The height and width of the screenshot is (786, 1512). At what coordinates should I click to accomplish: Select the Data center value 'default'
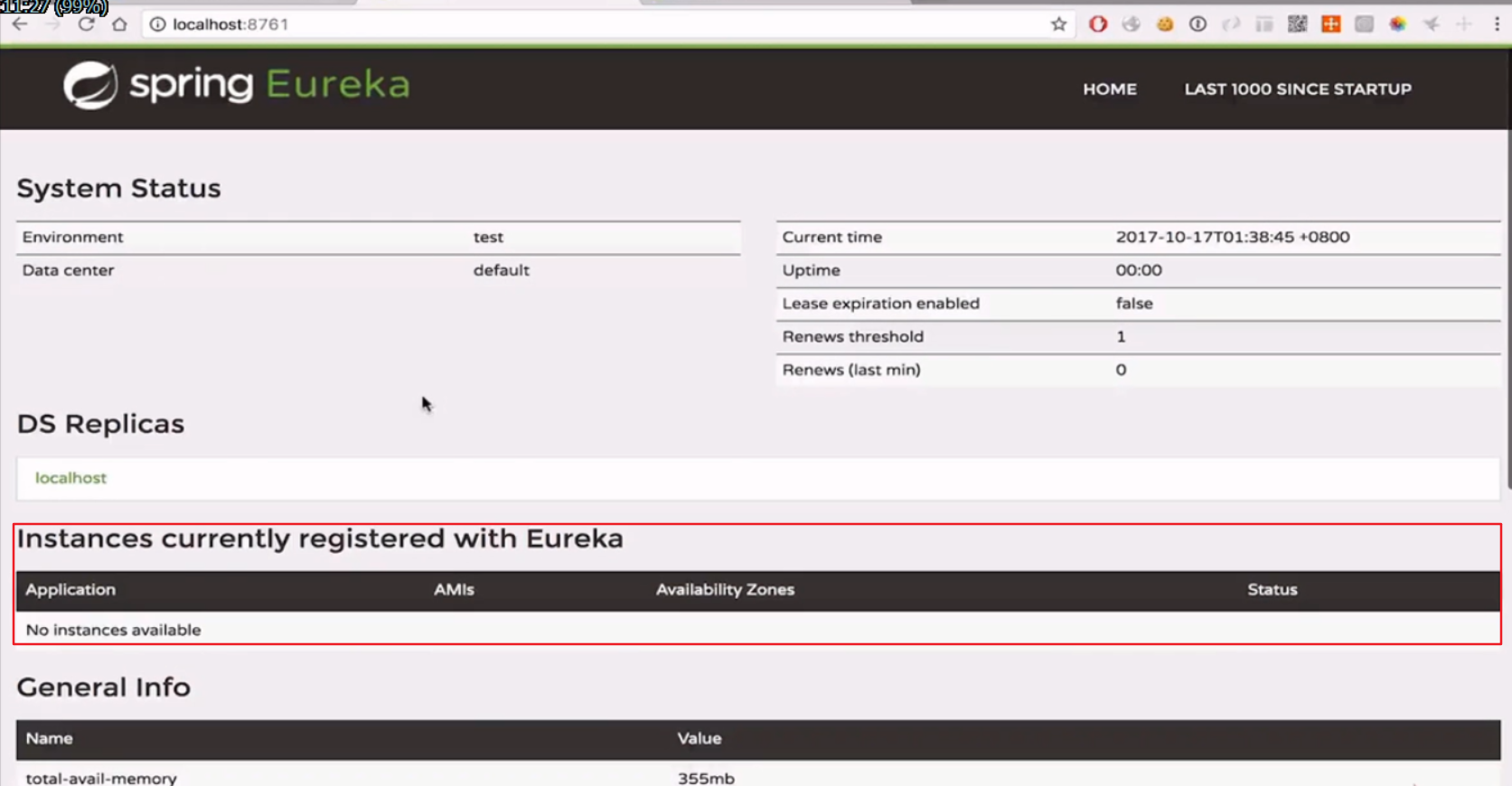click(501, 270)
